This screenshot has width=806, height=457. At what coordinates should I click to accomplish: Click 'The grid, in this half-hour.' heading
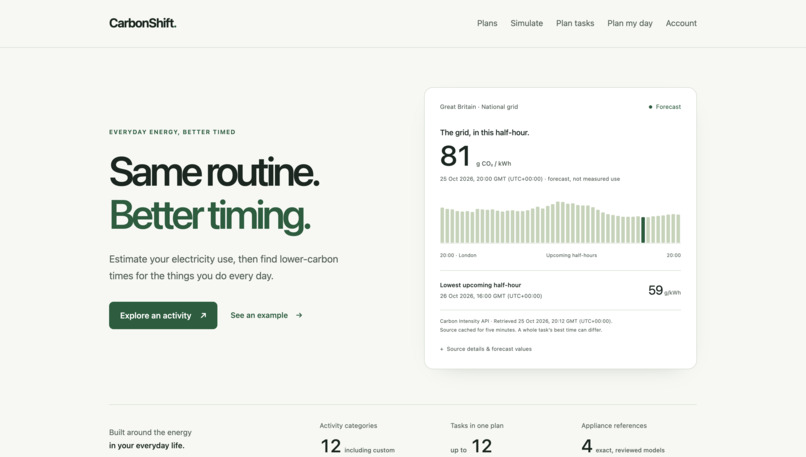point(484,132)
